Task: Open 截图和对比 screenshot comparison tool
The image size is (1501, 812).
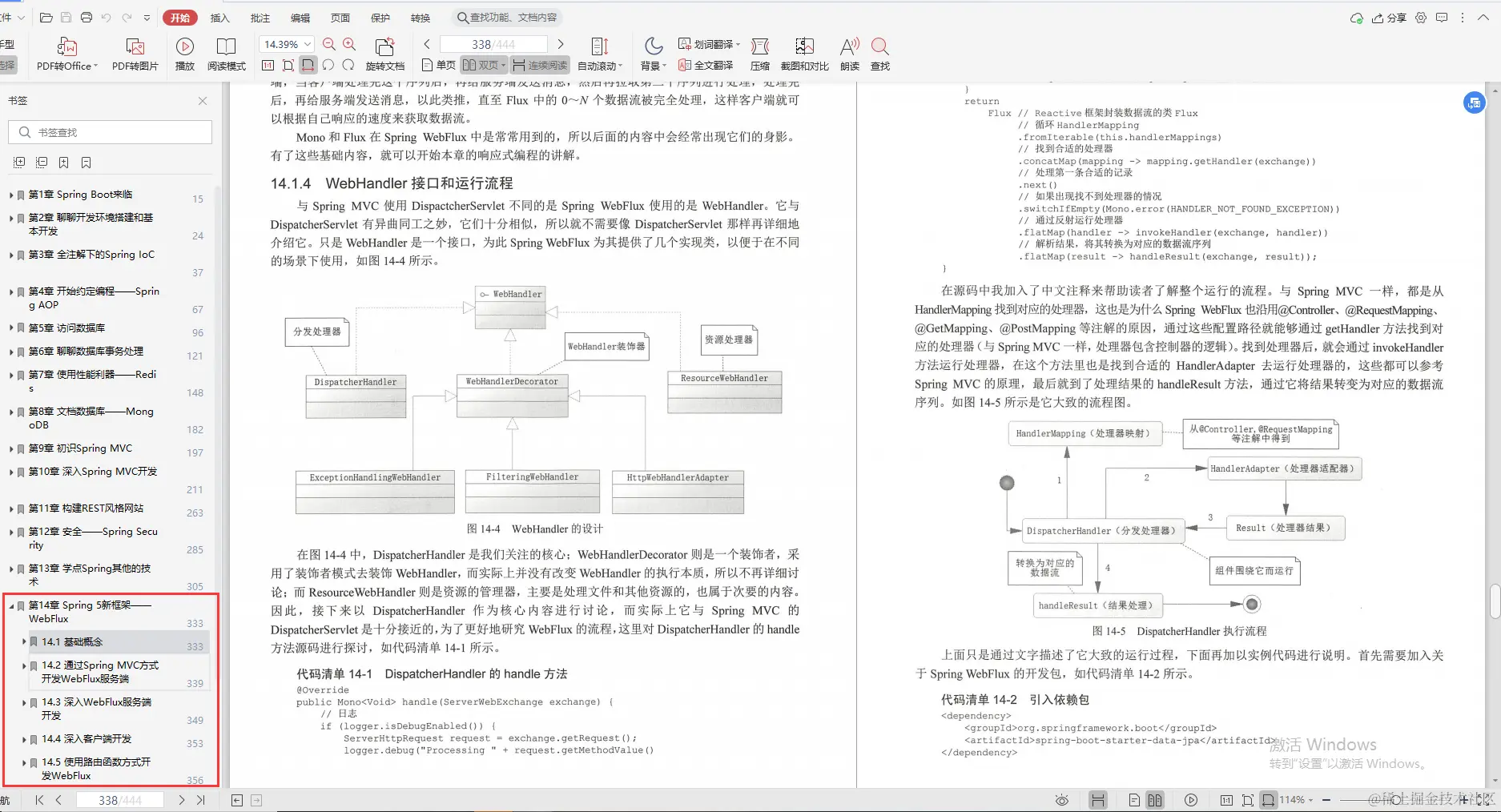Action: pos(804,54)
